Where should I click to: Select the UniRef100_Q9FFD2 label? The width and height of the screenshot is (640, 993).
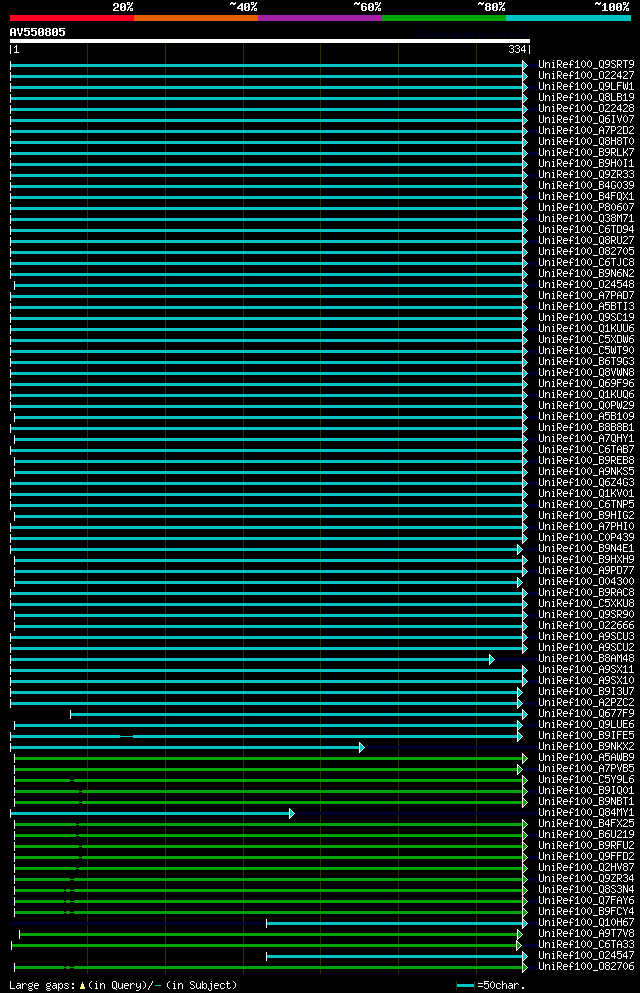pyautogui.click(x=586, y=857)
